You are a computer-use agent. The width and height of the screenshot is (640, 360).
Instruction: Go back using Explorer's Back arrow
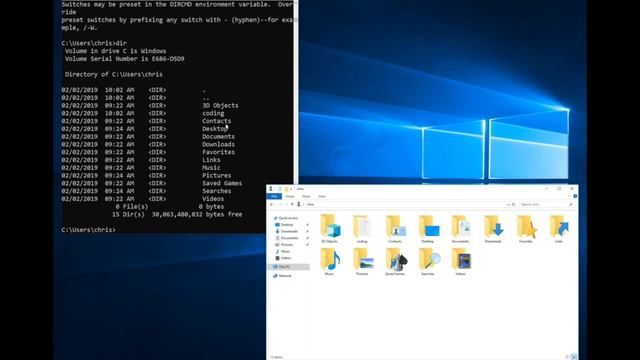point(272,204)
